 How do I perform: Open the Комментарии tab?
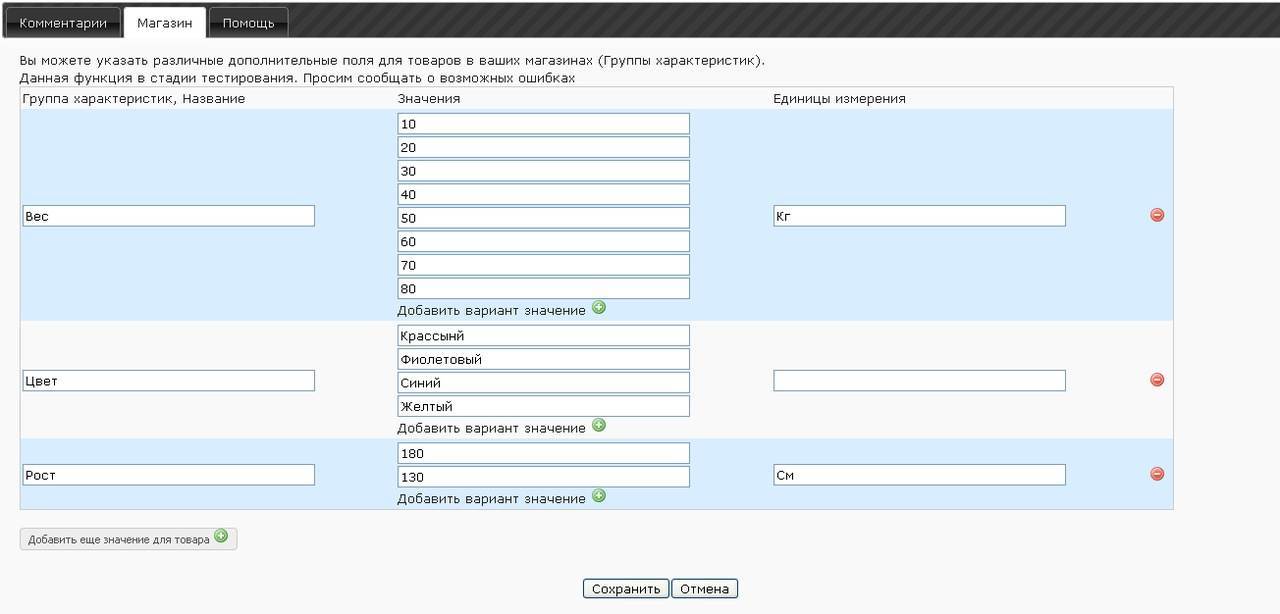coord(63,23)
